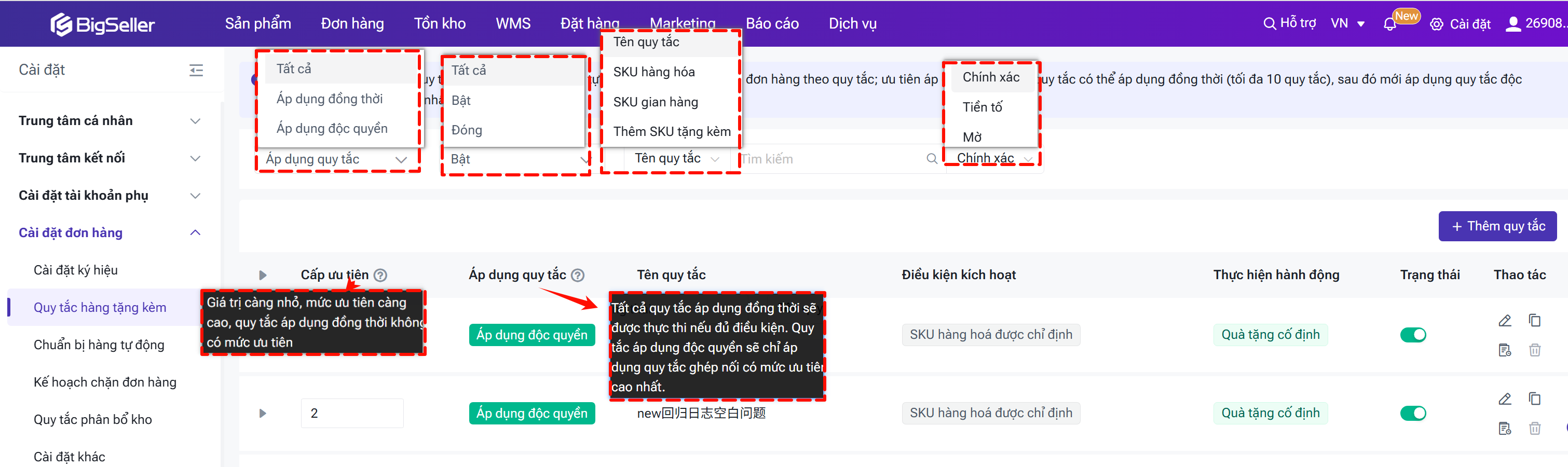Viewport: 1568px width, 467px height.
Task: Open the user account avatar icon
Action: [1512, 24]
